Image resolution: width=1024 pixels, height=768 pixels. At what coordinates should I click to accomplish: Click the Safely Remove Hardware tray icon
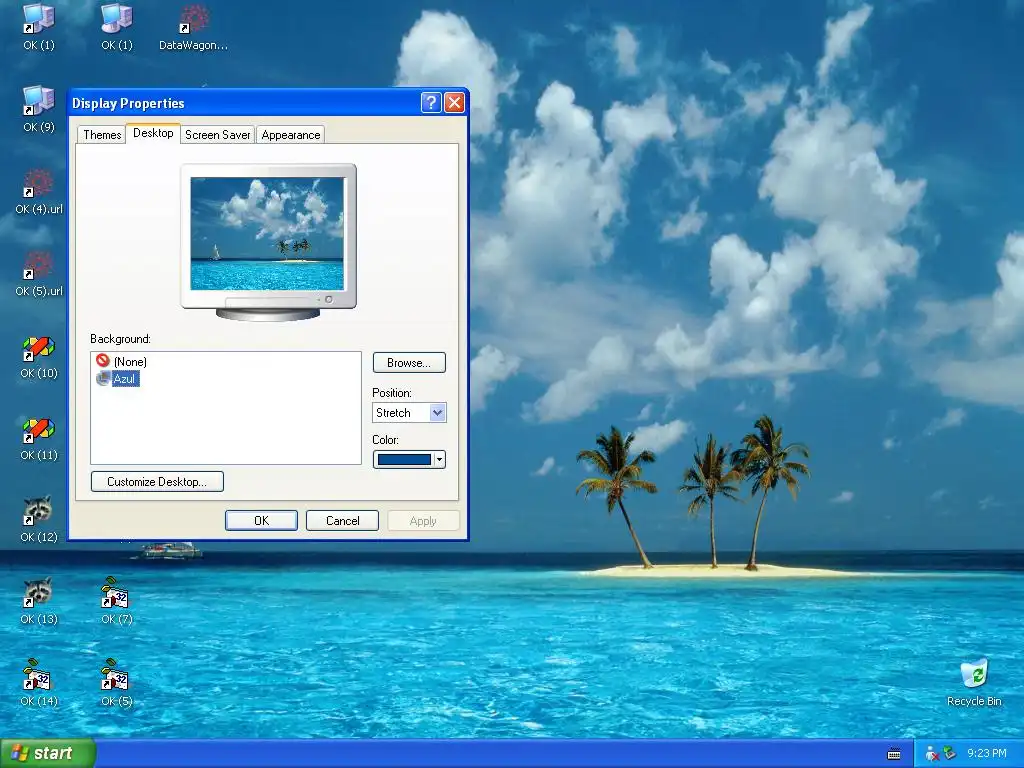949,754
